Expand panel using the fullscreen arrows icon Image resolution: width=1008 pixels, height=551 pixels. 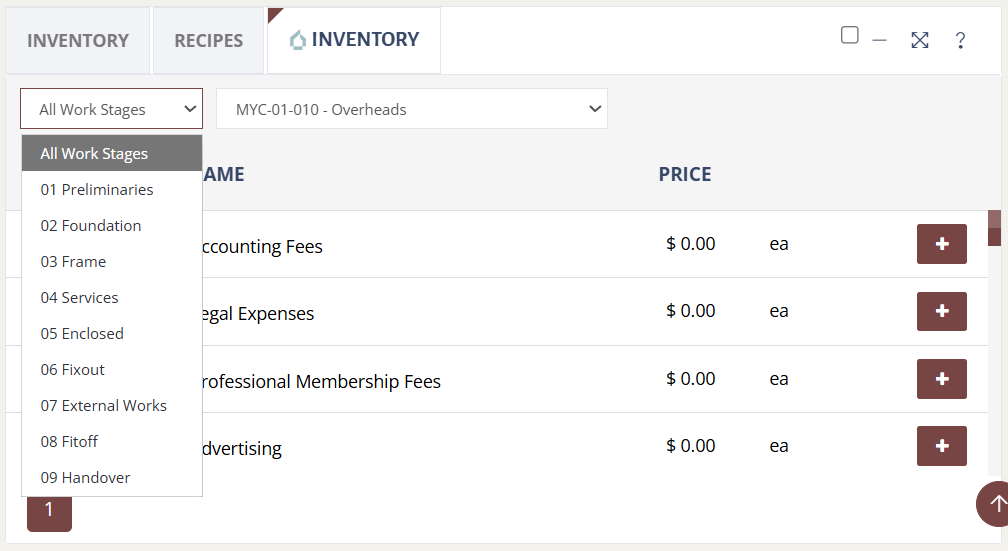920,40
